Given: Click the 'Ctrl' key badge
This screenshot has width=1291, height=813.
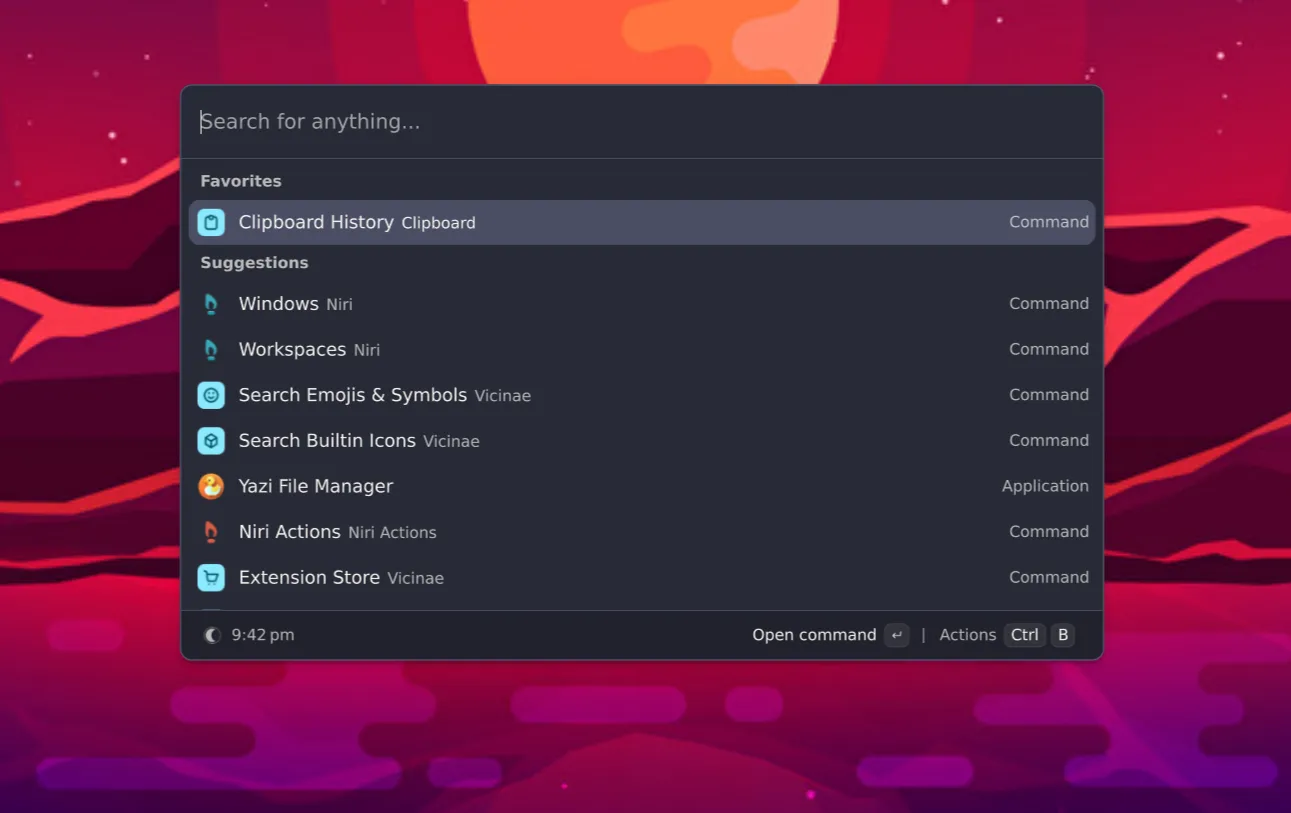Looking at the screenshot, I should pyautogui.click(x=1025, y=635).
